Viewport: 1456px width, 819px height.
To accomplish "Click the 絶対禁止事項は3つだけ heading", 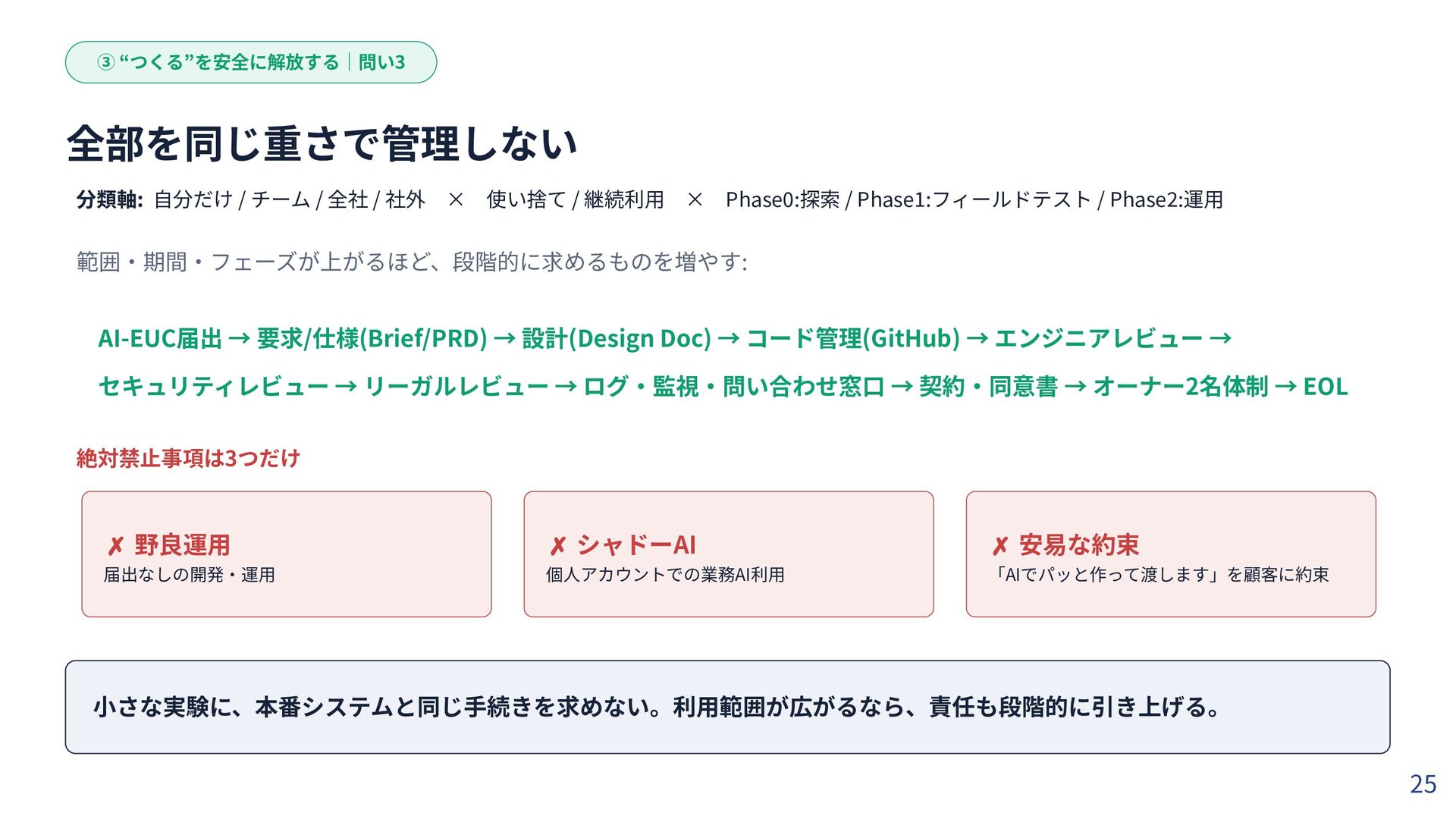I will click(x=188, y=458).
